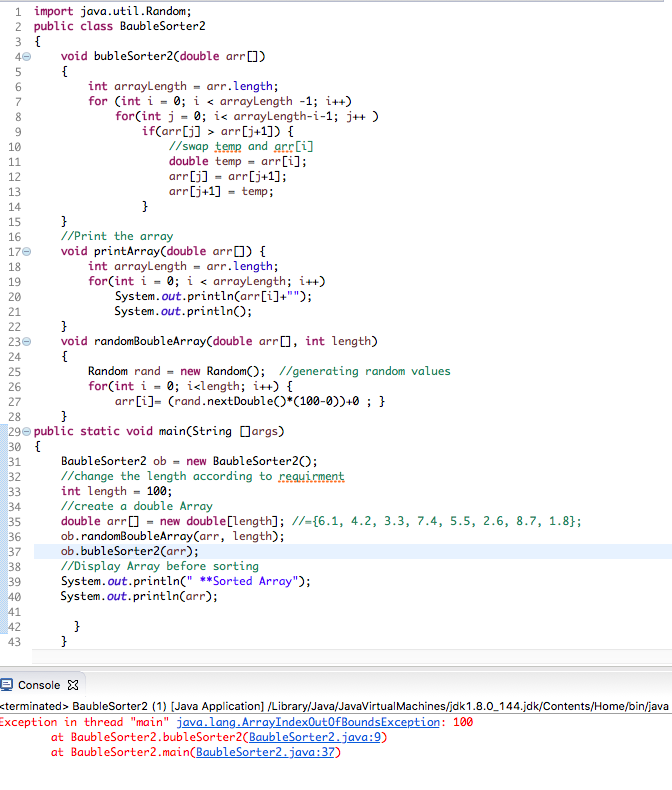Click the Console monitor icon

click(x=7, y=685)
